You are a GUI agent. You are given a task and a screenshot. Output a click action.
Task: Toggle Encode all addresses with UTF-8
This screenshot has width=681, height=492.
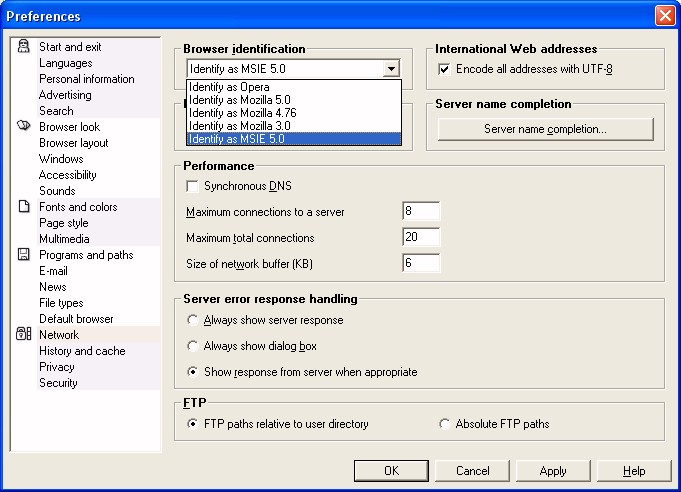[444, 69]
